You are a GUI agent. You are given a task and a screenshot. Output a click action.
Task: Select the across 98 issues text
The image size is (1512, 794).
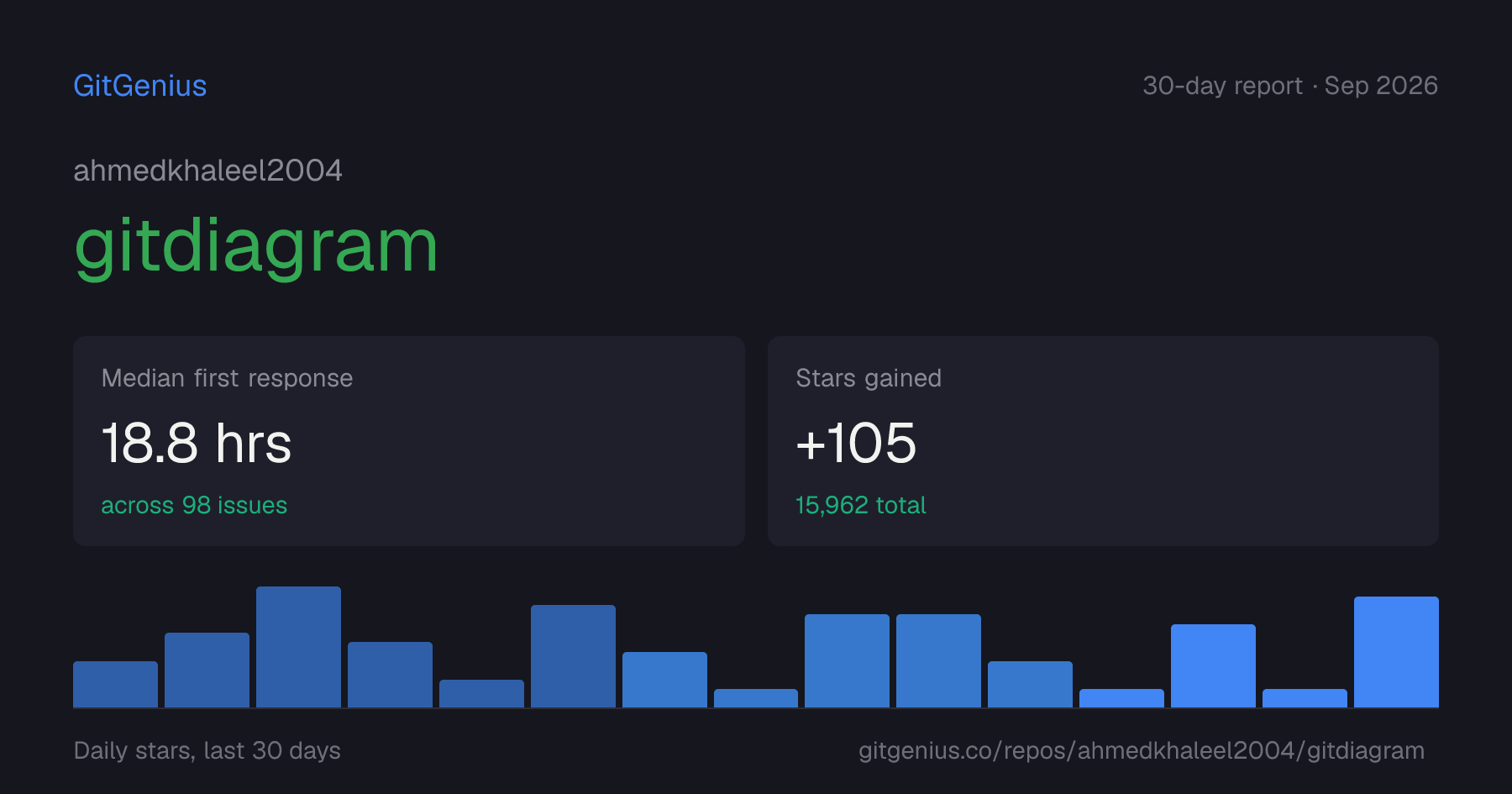pyautogui.click(x=194, y=505)
